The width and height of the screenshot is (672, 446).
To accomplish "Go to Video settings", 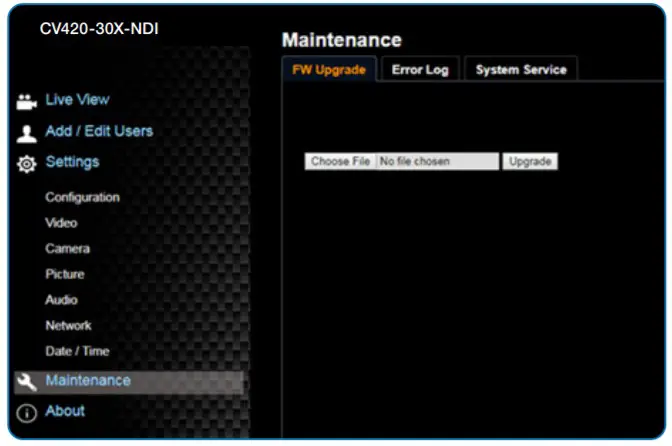I will (61, 223).
